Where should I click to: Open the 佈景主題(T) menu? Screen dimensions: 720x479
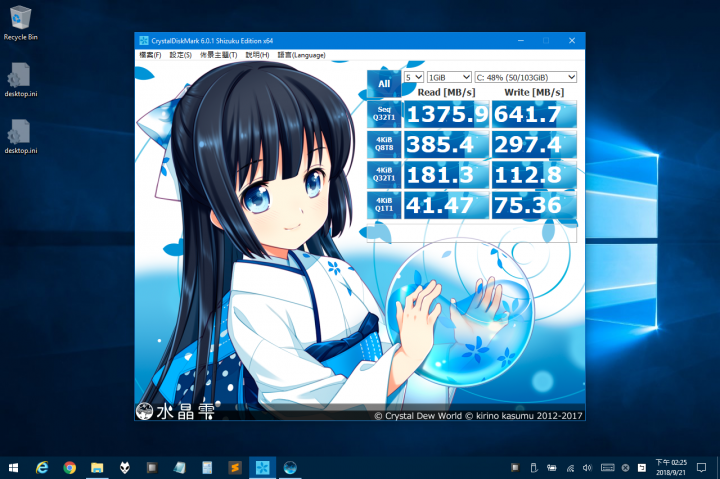pos(219,55)
